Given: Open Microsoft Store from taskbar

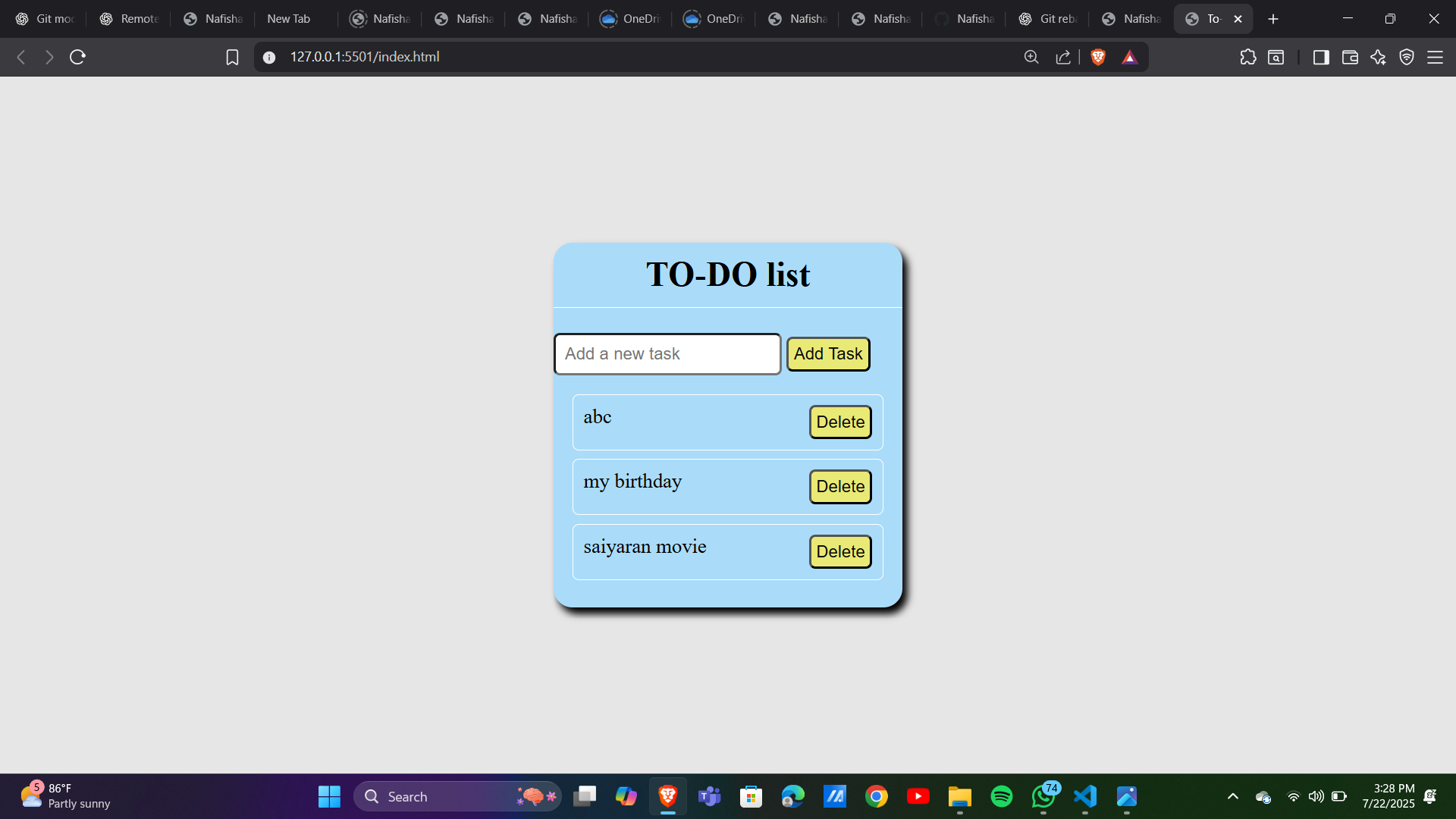Looking at the screenshot, I should coord(752,796).
